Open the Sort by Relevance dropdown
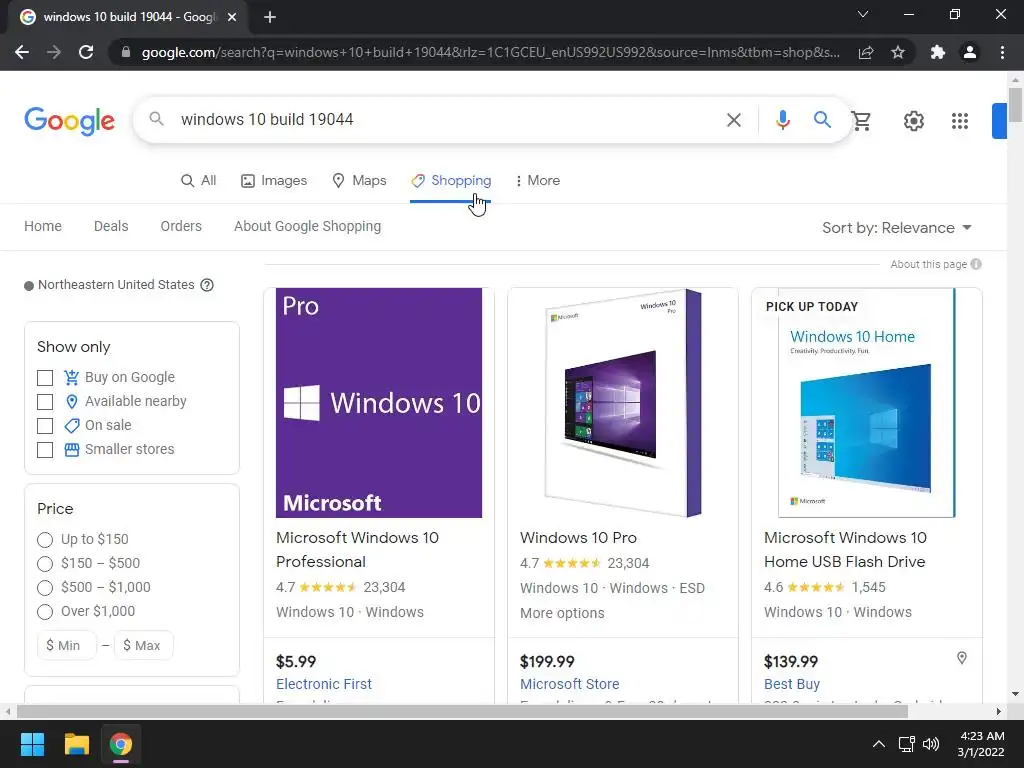The image size is (1024, 768). [x=897, y=228]
